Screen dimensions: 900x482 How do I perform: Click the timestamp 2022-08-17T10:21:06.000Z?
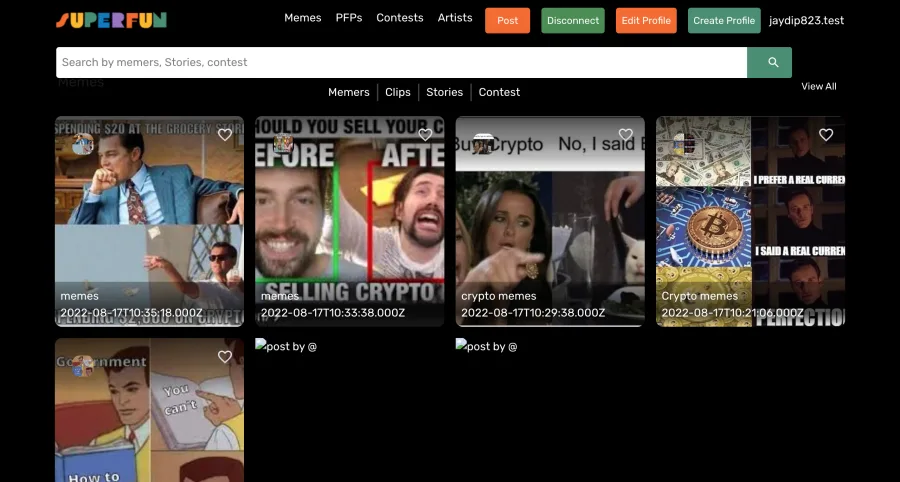732,313
